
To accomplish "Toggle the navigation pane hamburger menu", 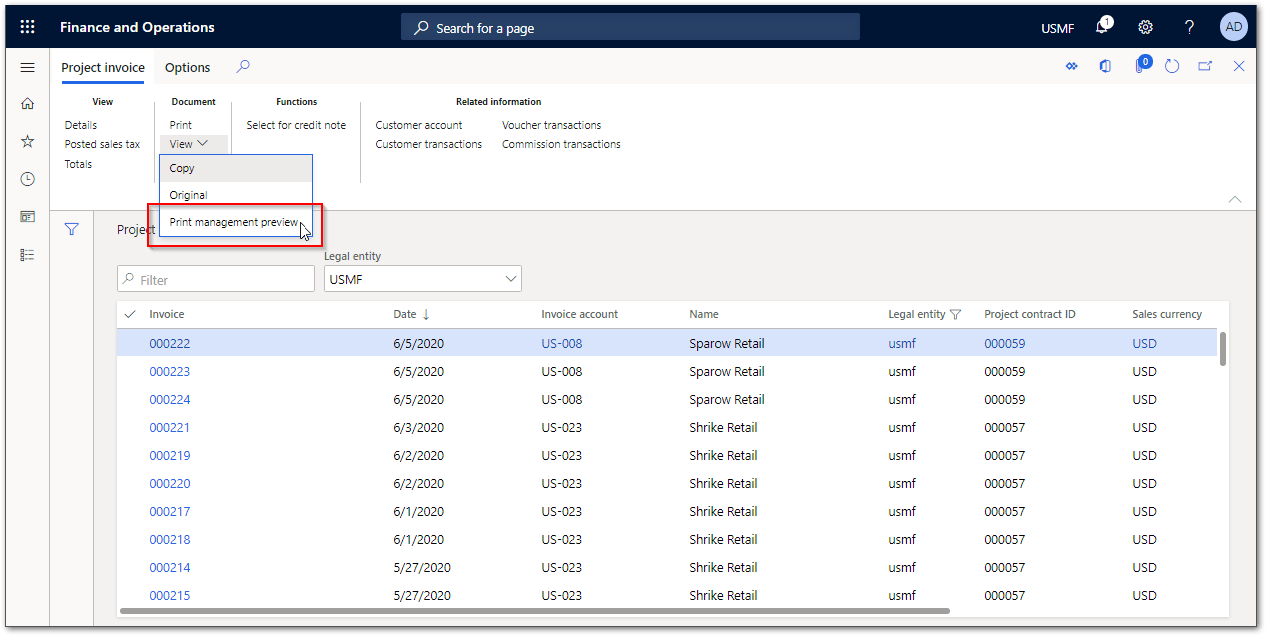I will (x=27, y=67).
